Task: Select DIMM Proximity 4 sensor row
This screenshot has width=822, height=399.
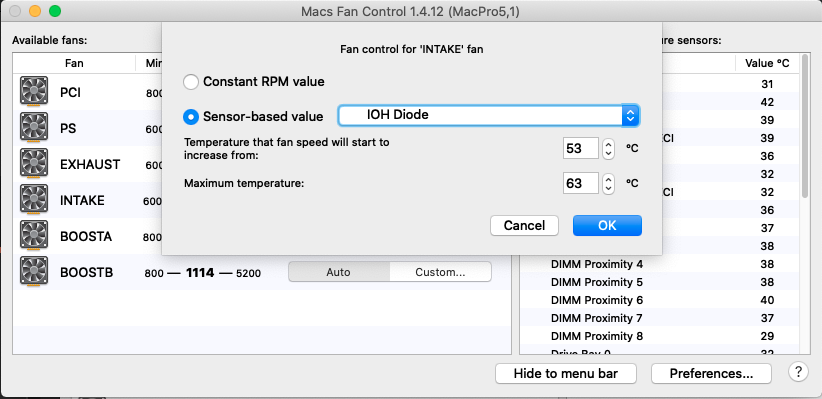Action: click(x=659, y=264)
